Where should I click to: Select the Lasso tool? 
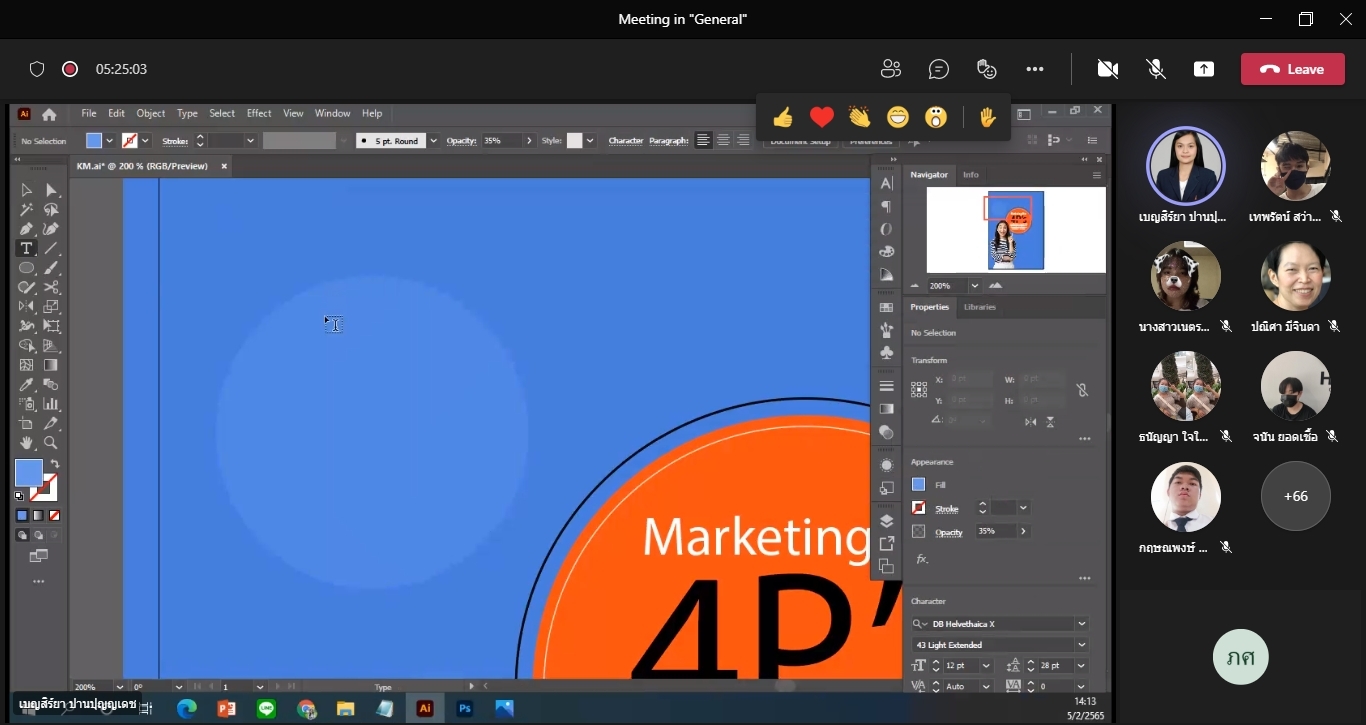(51, 210)
